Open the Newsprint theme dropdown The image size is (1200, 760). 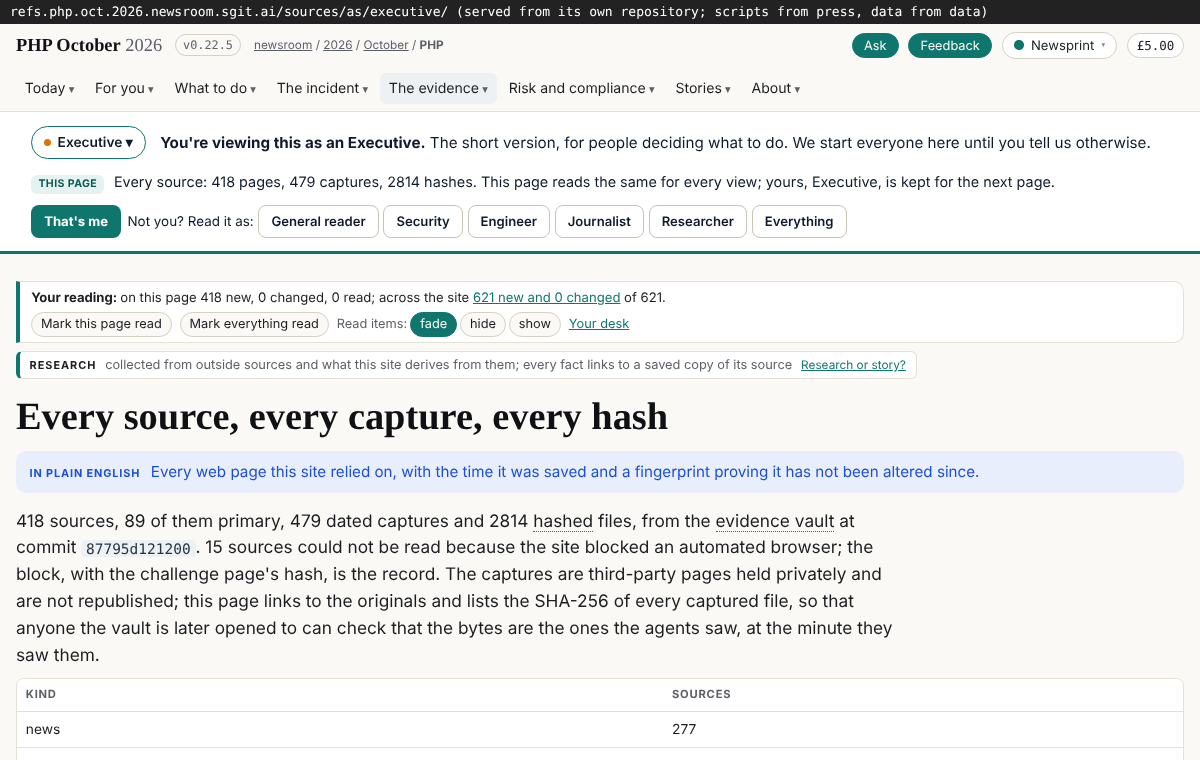click(x=1059, y=45)
